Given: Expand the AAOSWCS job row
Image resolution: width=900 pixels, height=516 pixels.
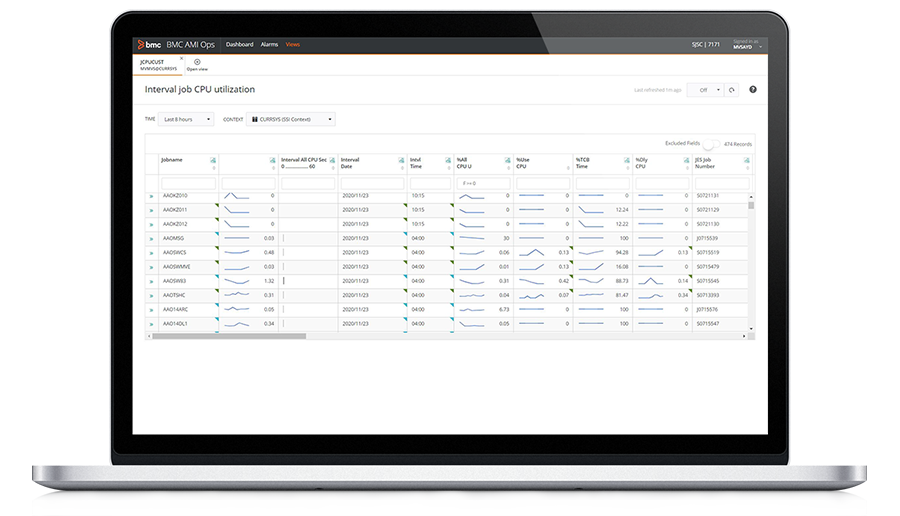Looking at the screenshot, I should pos(152,253).
